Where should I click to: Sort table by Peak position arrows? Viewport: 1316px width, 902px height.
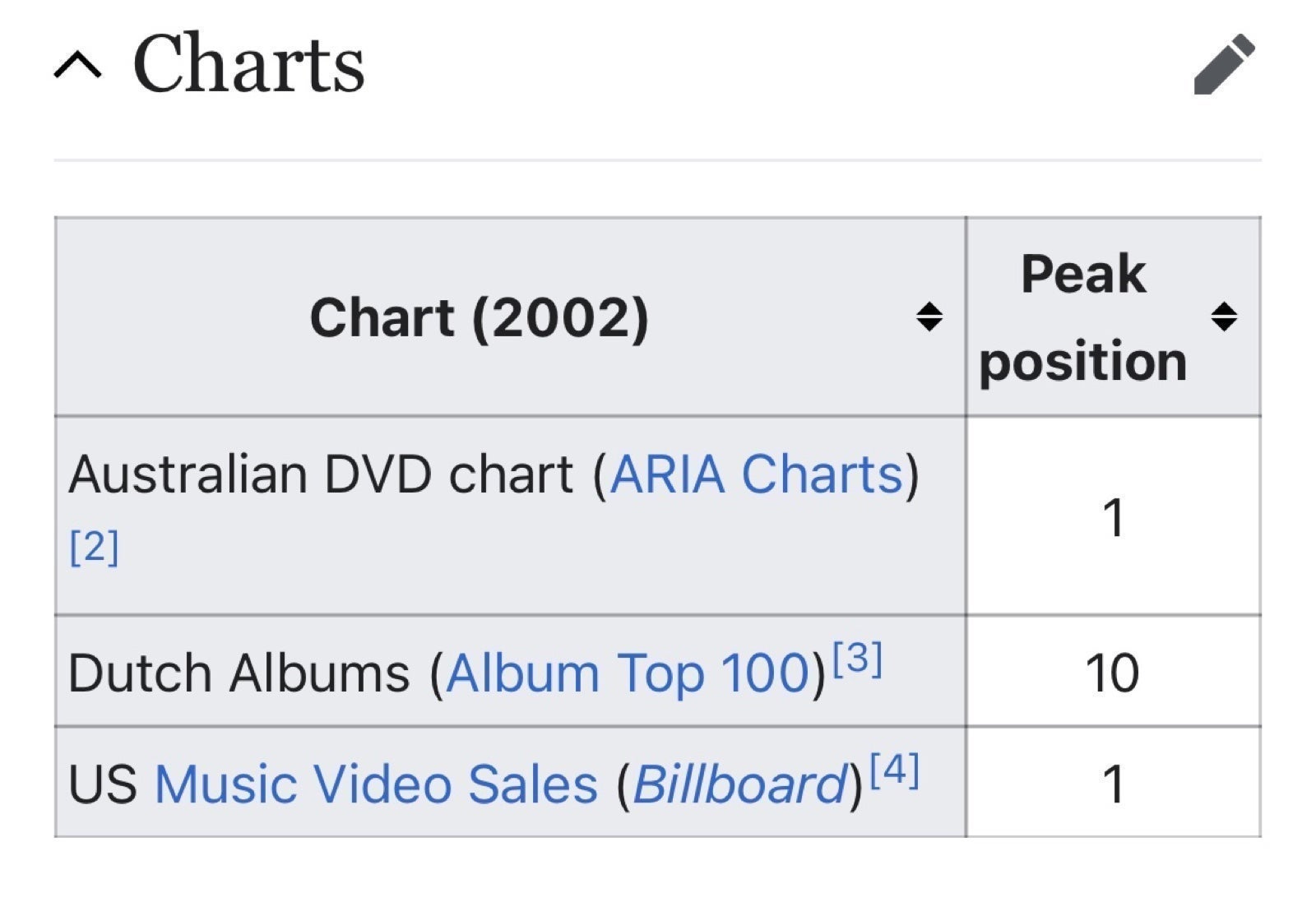[1224, 317]
